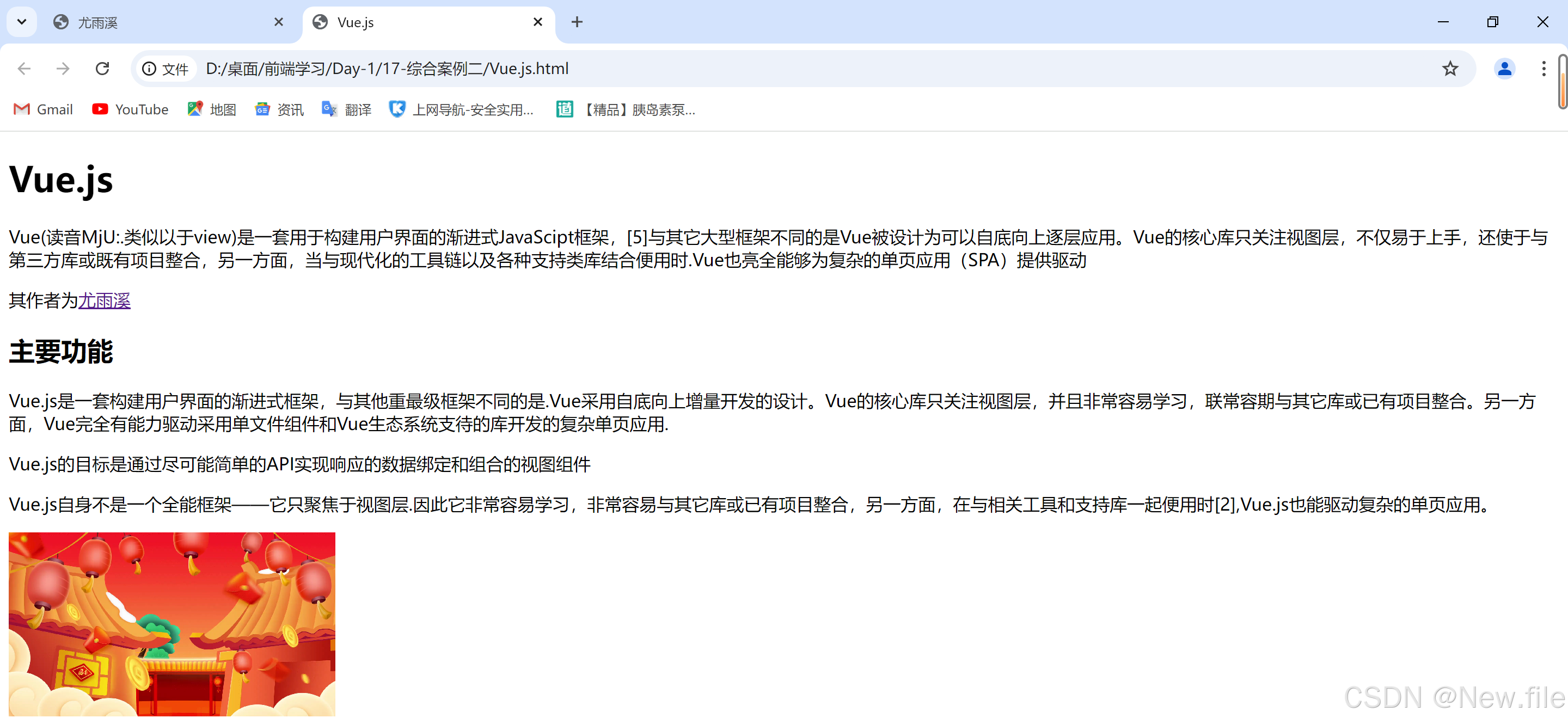Close the 尤雨溪 tab

pyautogui.click(x=279, y=22)
